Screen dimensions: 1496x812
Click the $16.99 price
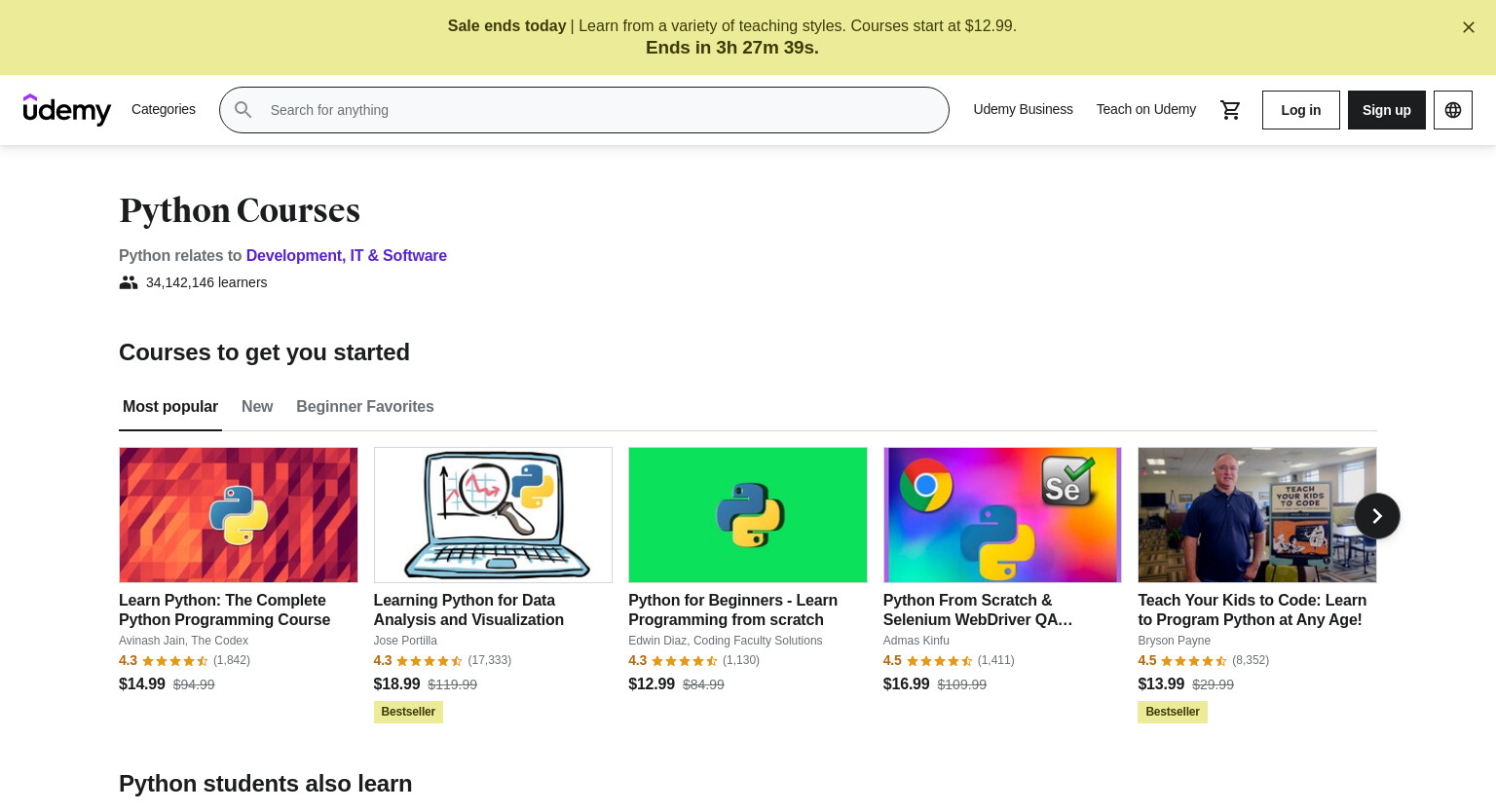[906, 684]
